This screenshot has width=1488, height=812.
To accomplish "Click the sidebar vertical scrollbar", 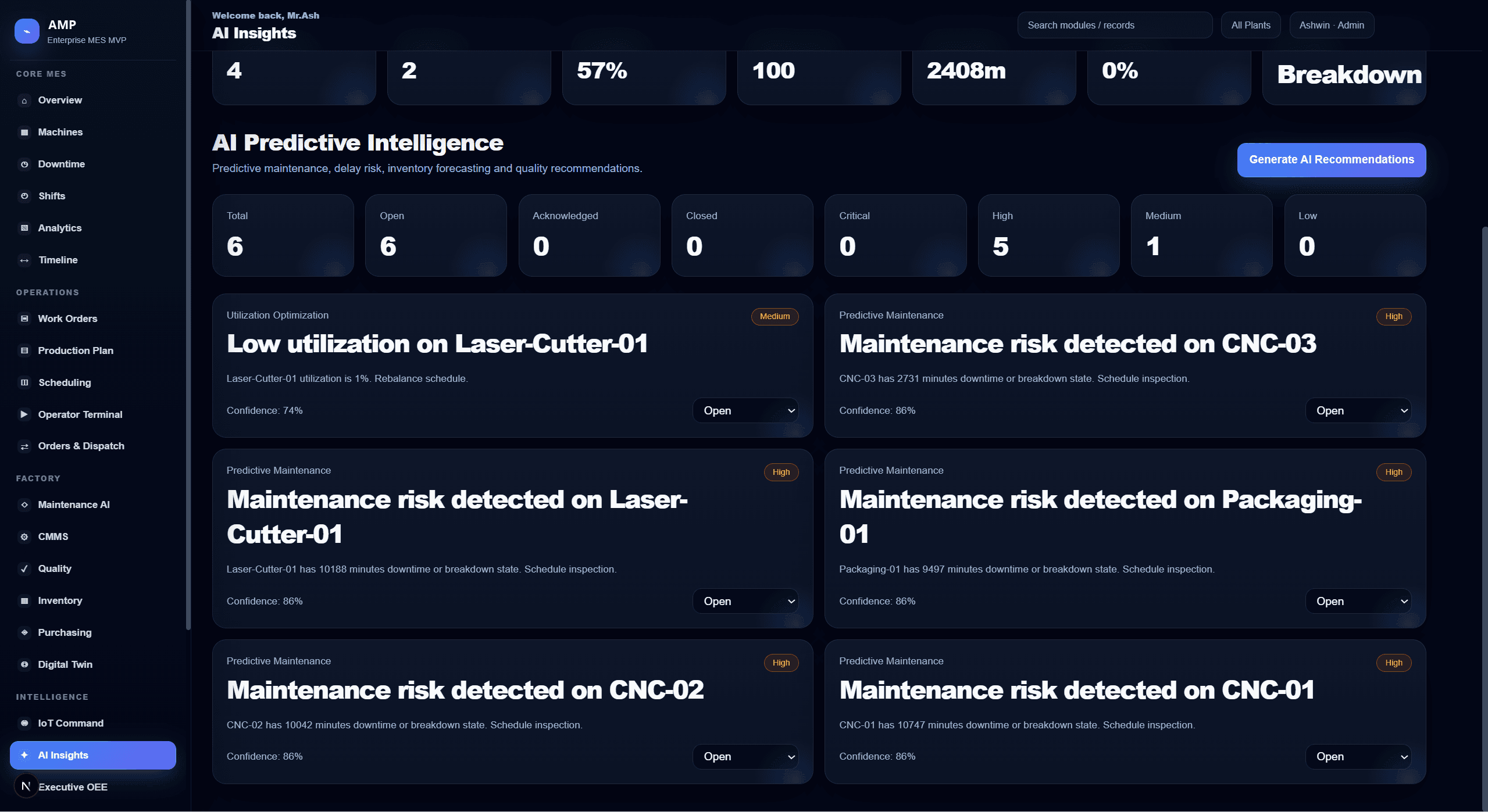I will tap(188, 314).
